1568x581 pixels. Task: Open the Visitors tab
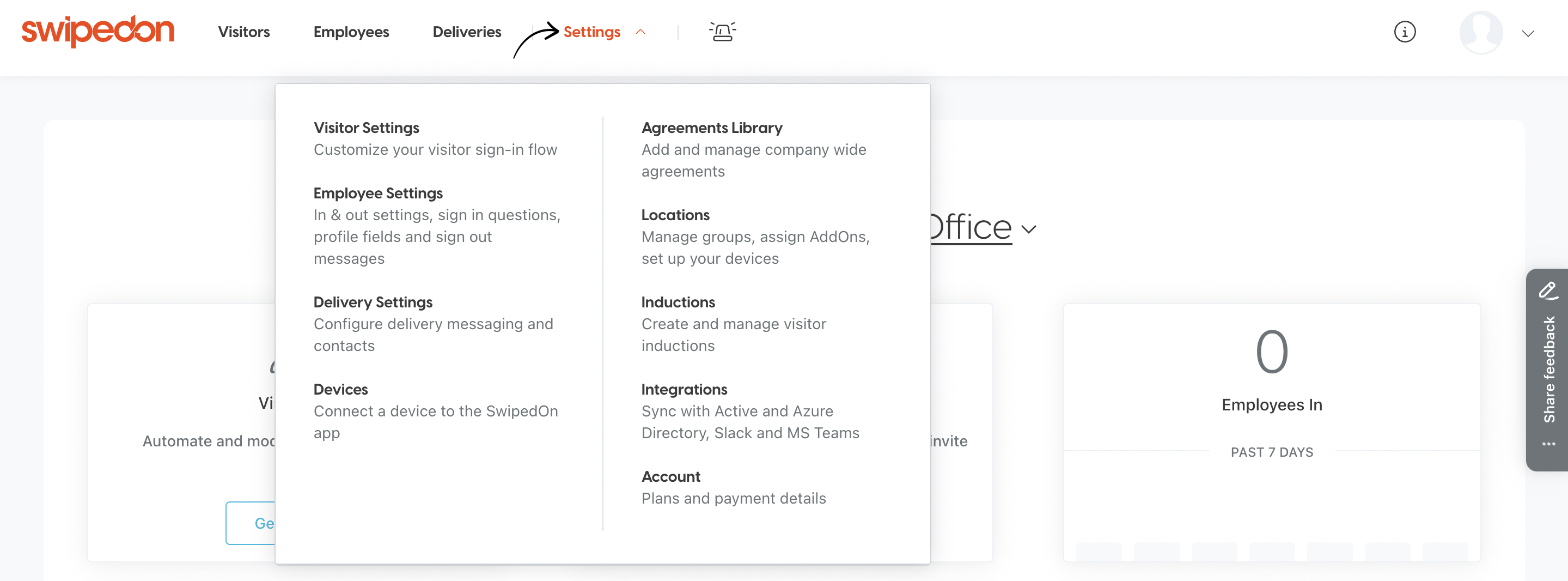(x=243, y=32)
